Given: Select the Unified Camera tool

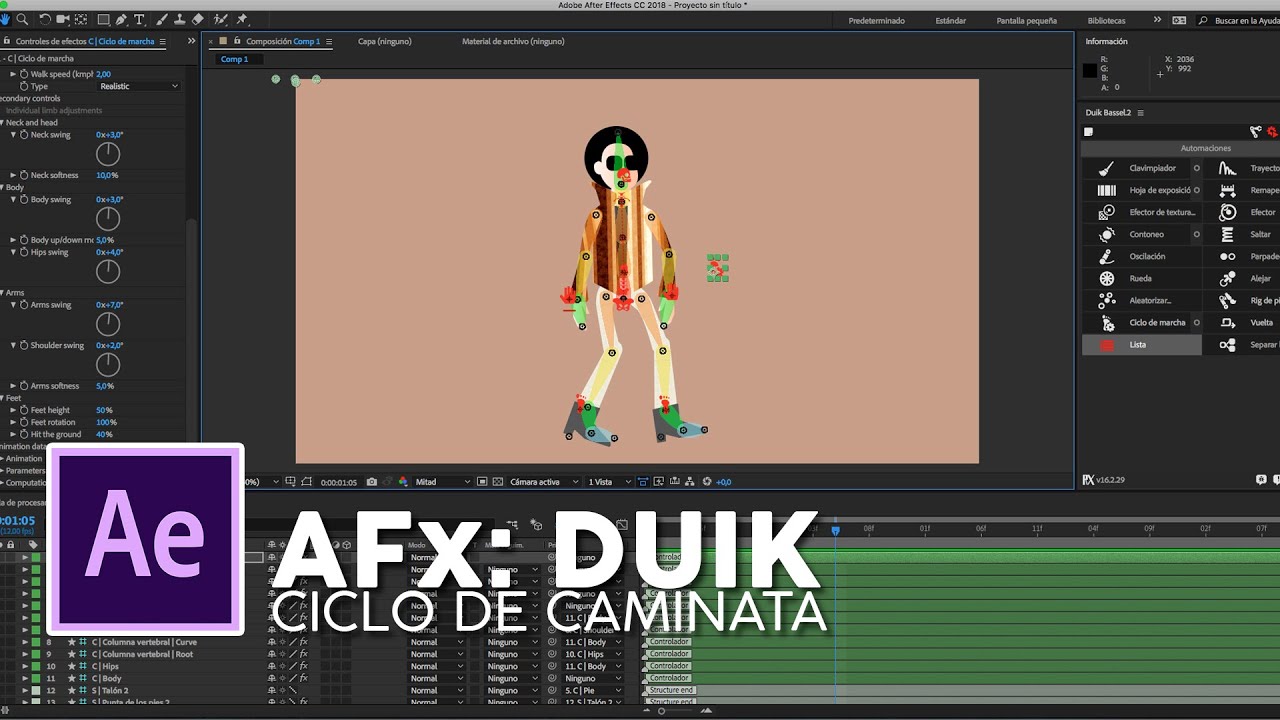Looking at the screenshot, I should [63, 19].
